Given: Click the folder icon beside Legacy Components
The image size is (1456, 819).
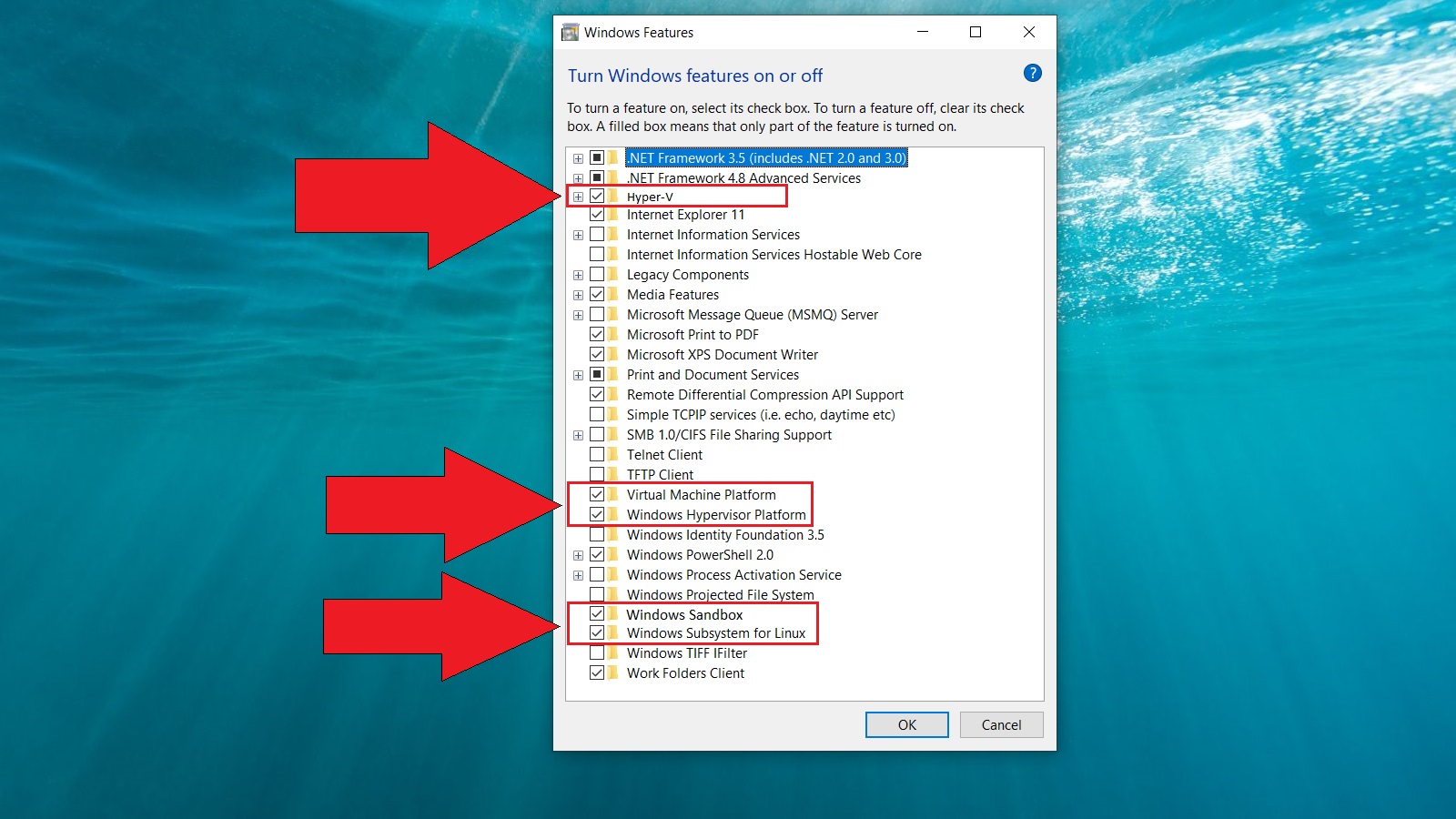Looking at the screenshot, I should pyautogui.click(x=614, y=275).
